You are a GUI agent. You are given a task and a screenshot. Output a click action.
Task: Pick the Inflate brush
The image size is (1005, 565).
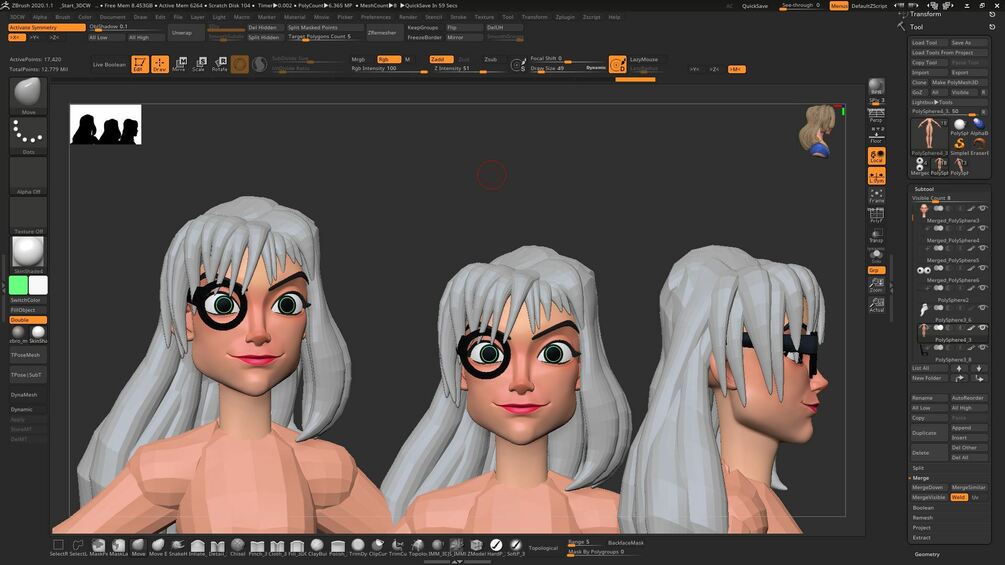point(197,546)
